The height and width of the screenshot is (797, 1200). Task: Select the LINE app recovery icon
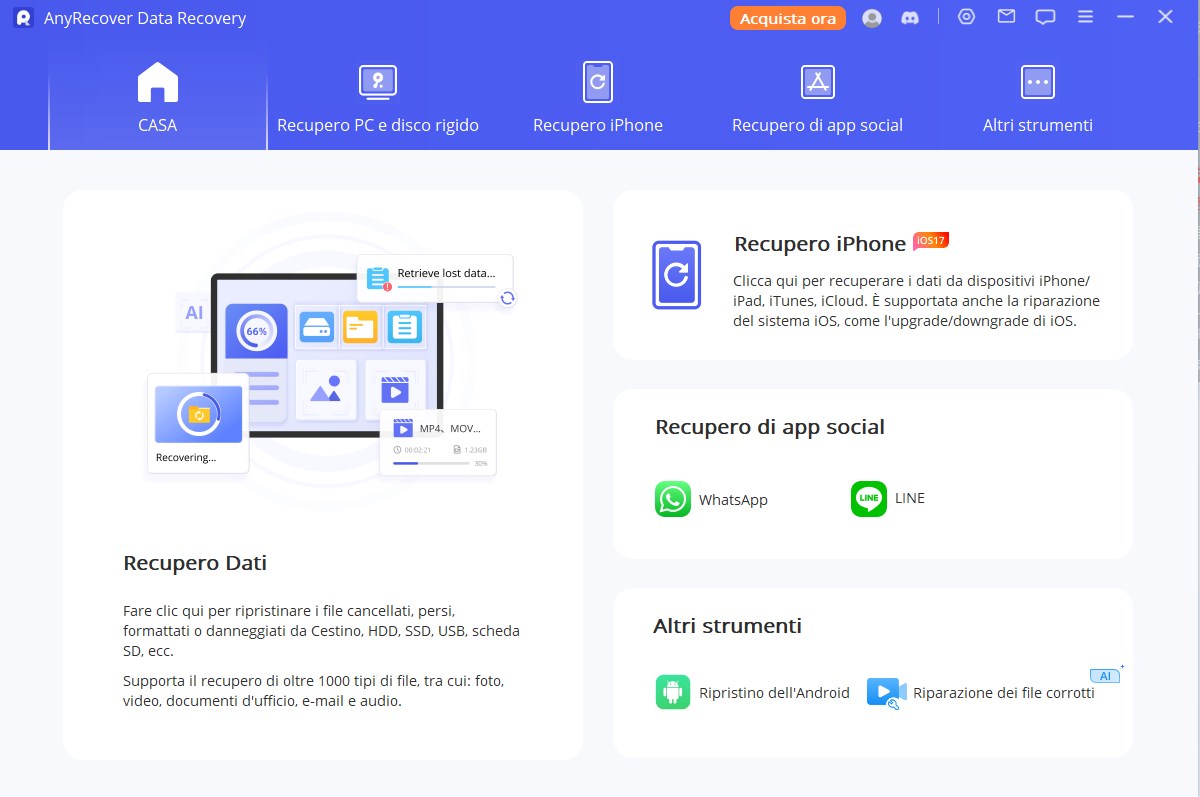[x=869, y=499]
